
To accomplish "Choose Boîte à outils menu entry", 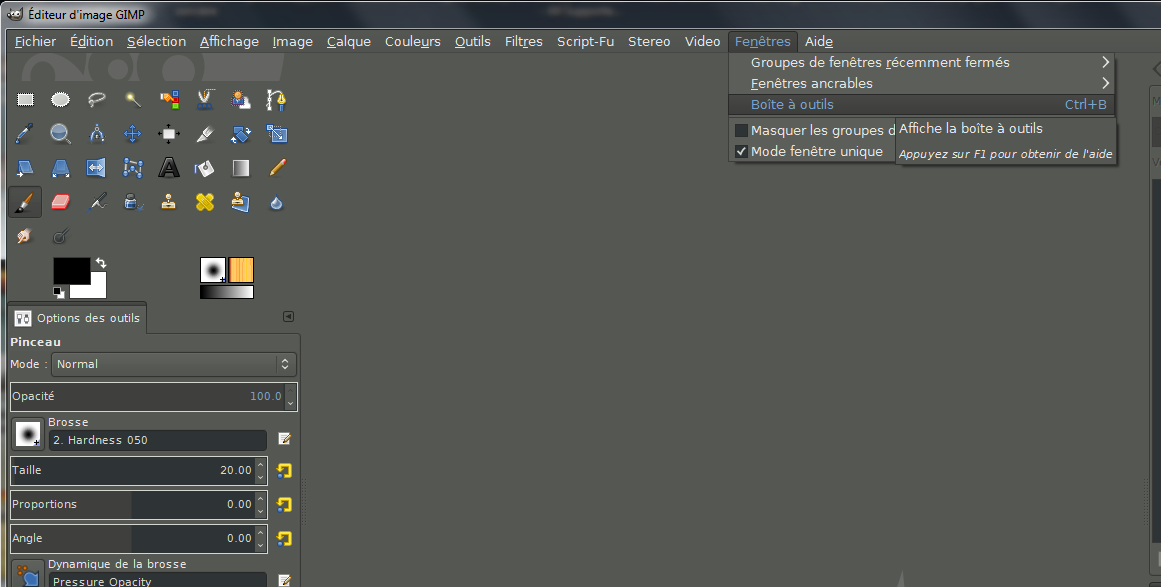I will point(921,104).
